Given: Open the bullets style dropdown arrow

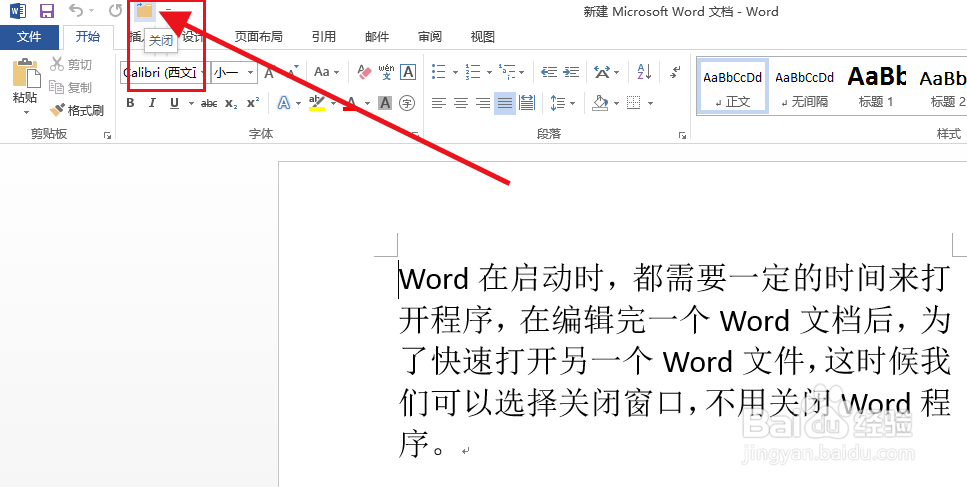Looking at the screenshot, I should 455,73.
